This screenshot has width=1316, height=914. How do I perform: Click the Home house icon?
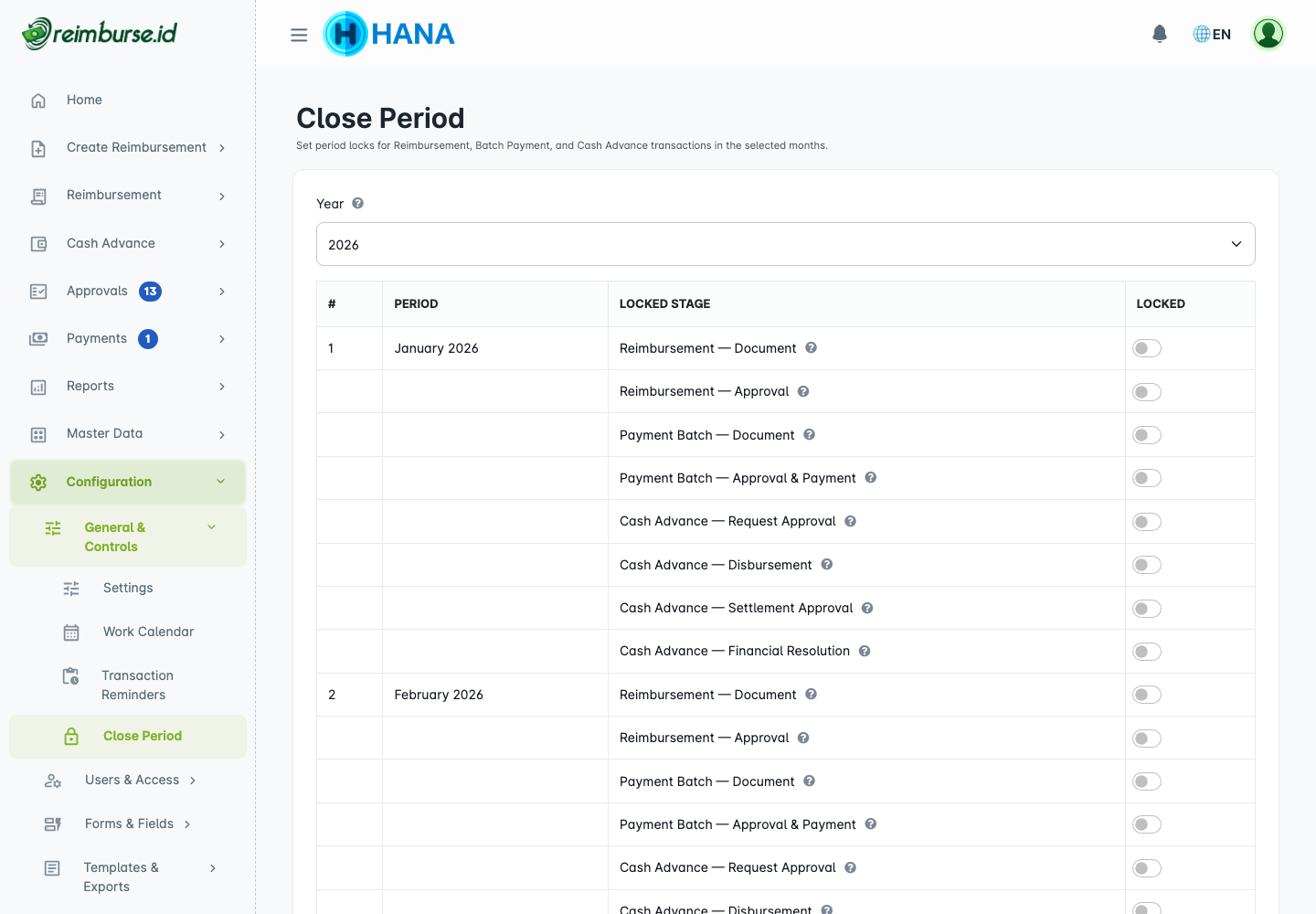point(38,101)
